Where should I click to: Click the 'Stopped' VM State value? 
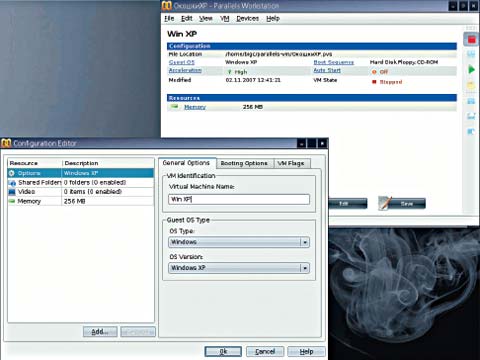tap(391, 82)
